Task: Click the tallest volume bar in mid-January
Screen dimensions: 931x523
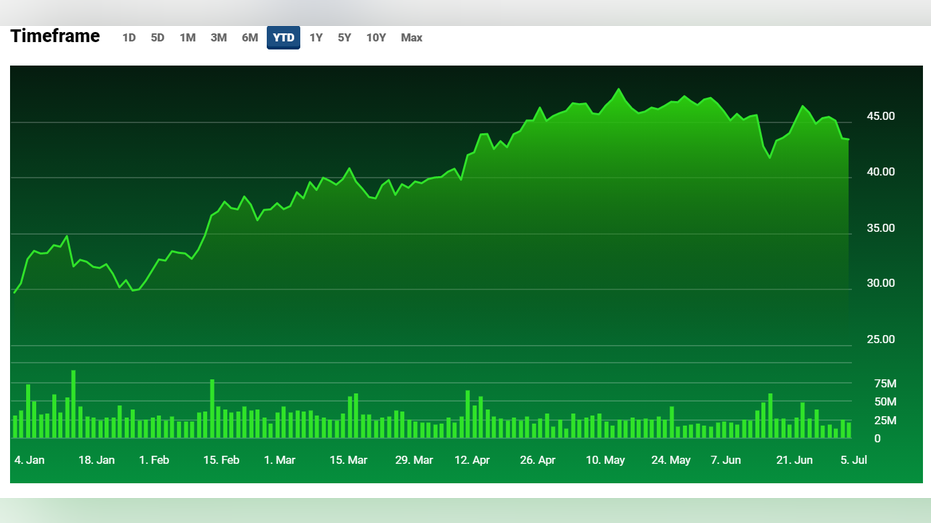Action: tap(73, 404)
